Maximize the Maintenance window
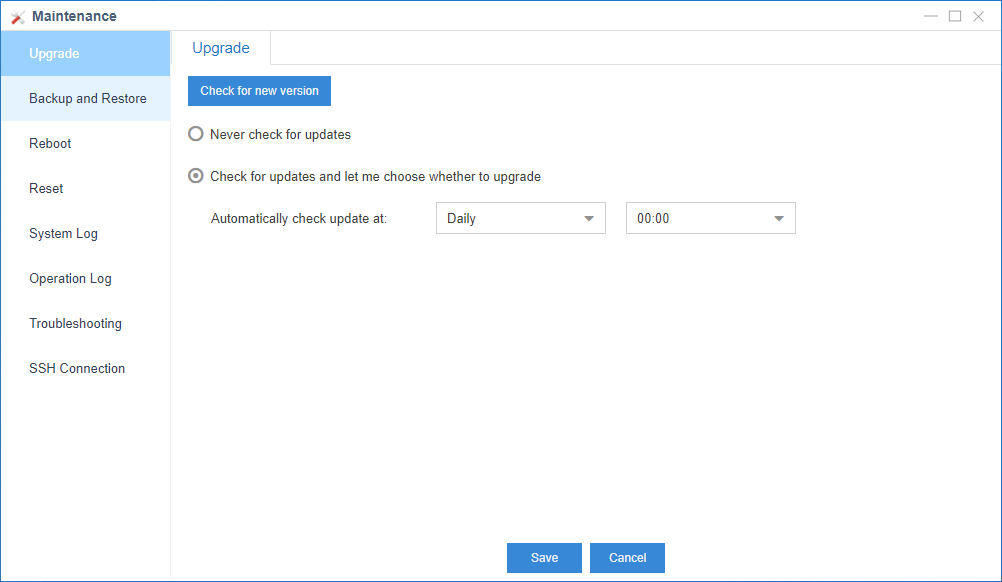Screen dimensions: 1002x582 point(955,16)
